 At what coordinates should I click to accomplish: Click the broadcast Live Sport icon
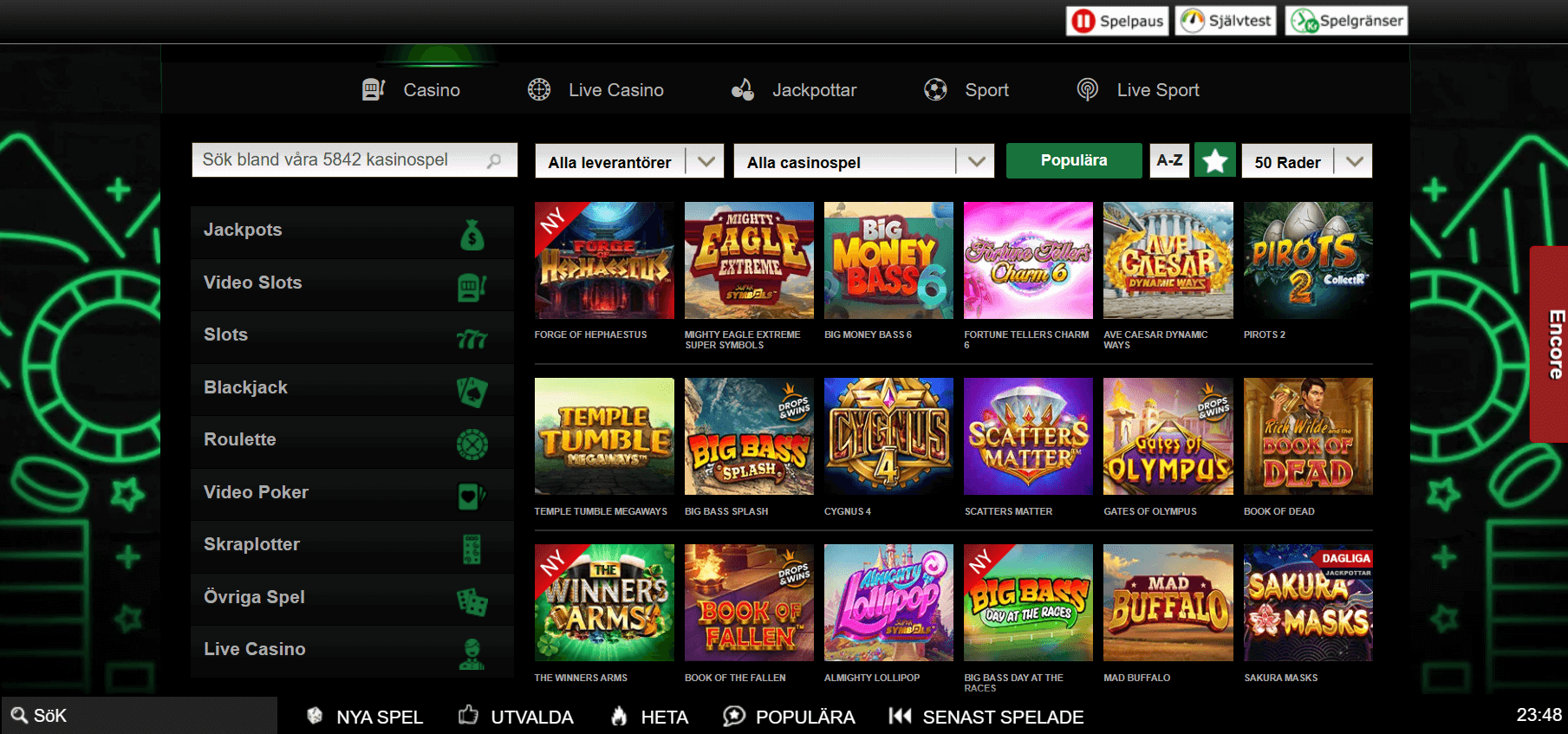[1087, 89]
